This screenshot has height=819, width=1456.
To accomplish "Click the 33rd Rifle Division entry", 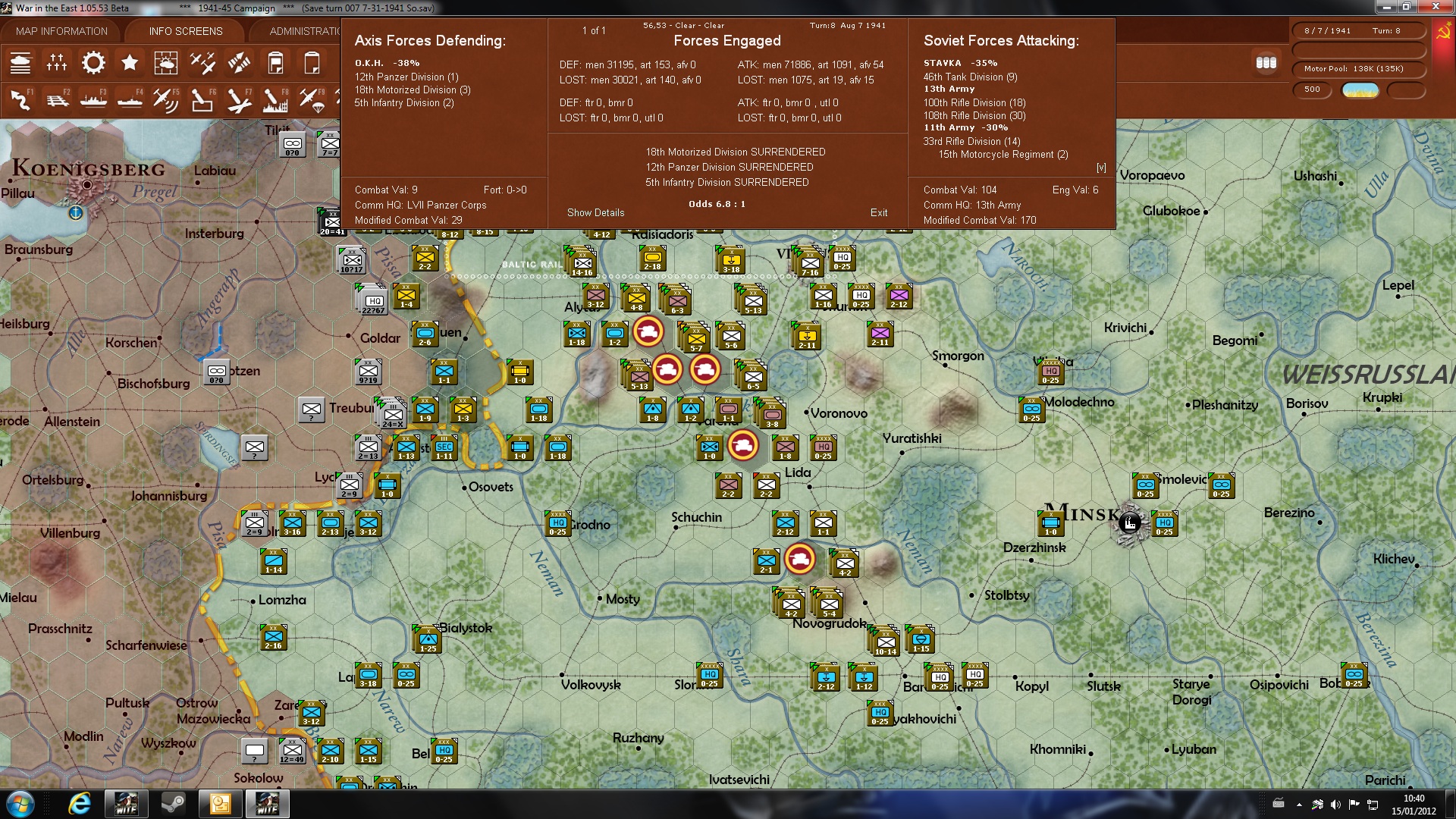I will 972,142.
